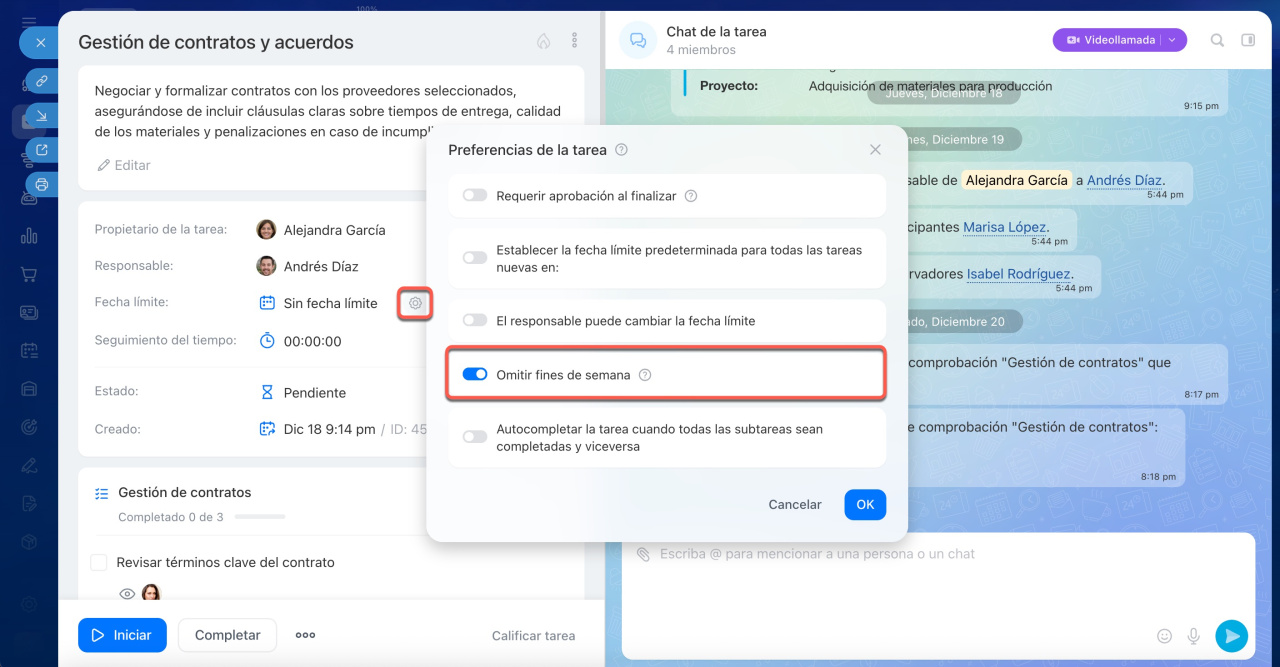Click the microphone icon in chat input

pos(1193,635)
